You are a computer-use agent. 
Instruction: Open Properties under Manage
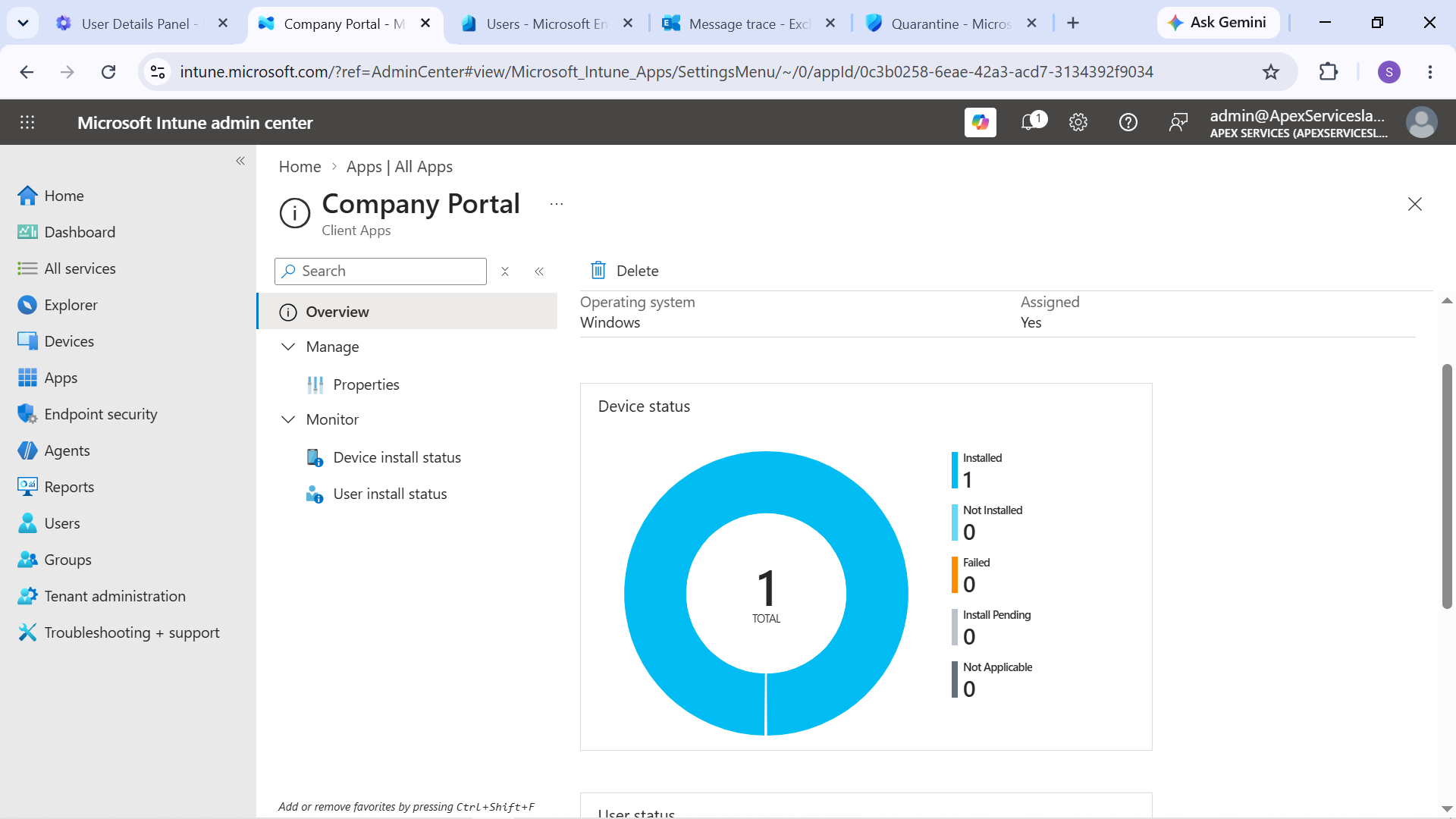pos(366,384)
